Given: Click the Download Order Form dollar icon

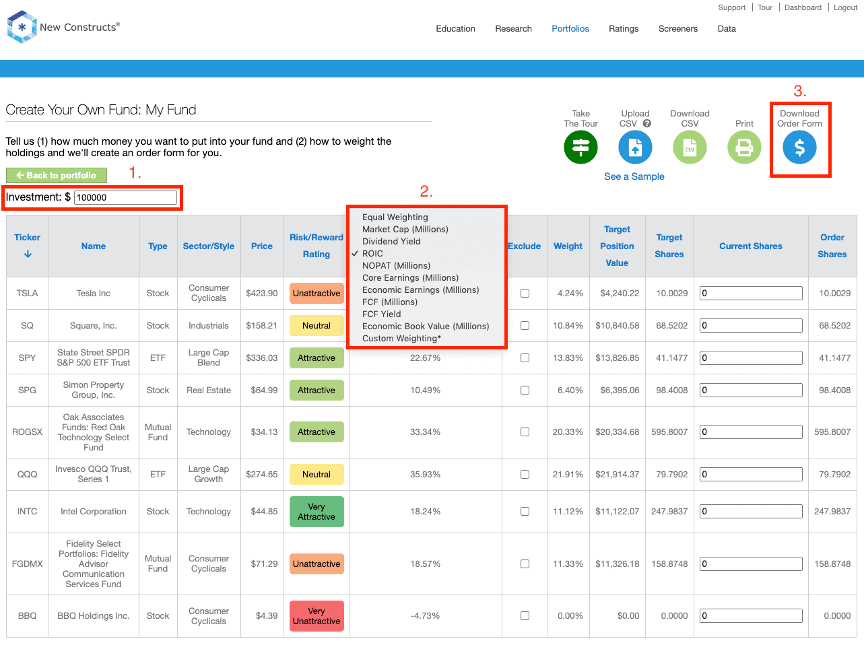Looking at the screenshot, I should [x=799, y=147].
